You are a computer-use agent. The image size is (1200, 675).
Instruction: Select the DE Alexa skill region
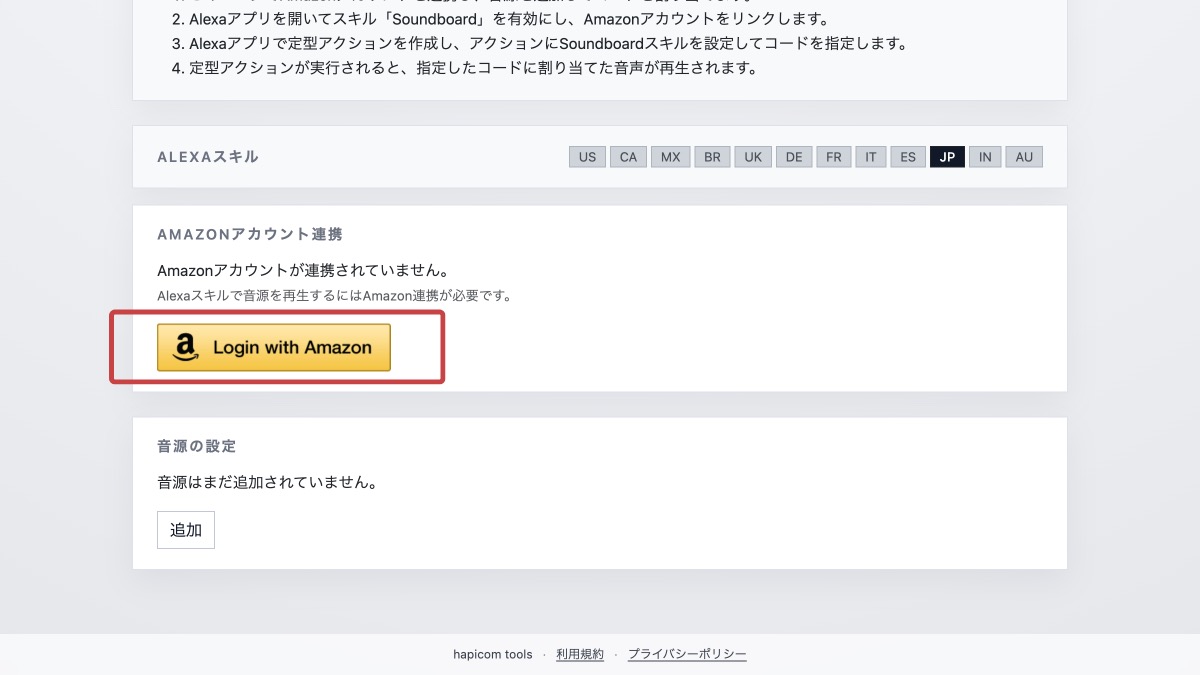pyautogui.click(x=794, y=157)
